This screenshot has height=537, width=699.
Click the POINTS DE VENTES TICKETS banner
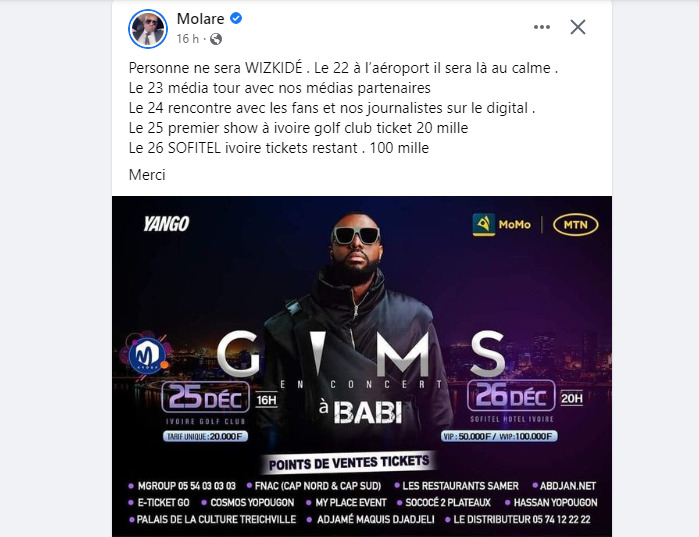click(x=349, y=464)
